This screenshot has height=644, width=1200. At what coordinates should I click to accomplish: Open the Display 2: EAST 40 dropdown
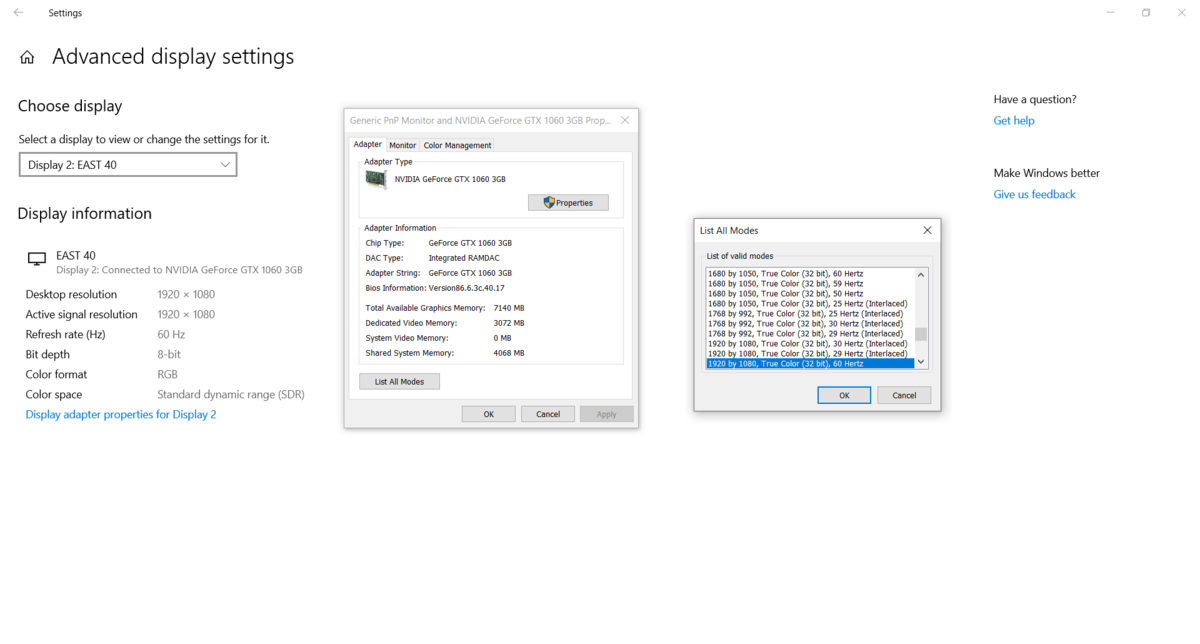(128, 165)
